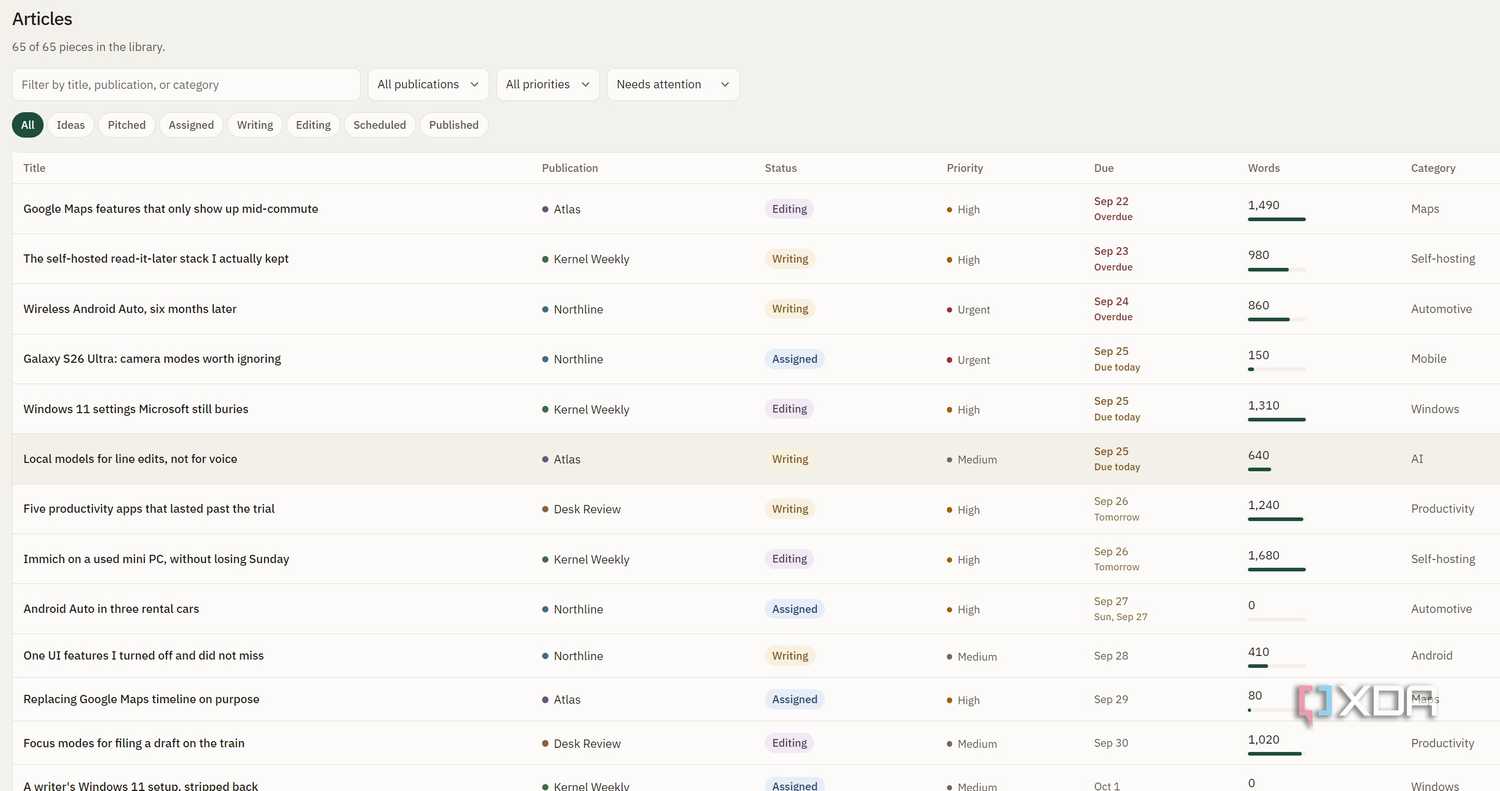Open "Five productivity apps that lasted past the trial"
This screenshot has width=1500, height=791.
point(149,509)
